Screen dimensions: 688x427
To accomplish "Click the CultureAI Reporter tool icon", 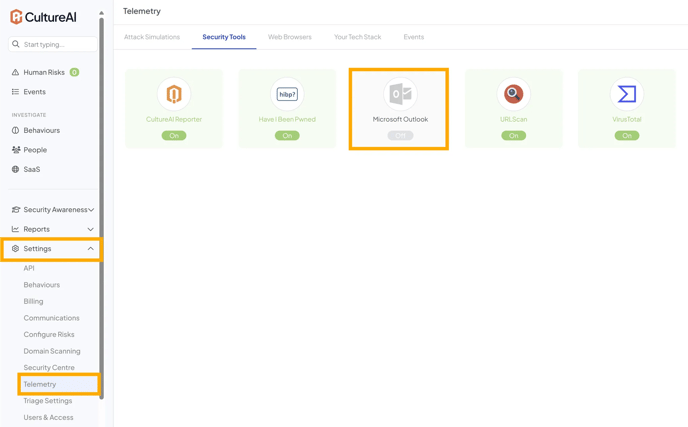I will (174, 94).
